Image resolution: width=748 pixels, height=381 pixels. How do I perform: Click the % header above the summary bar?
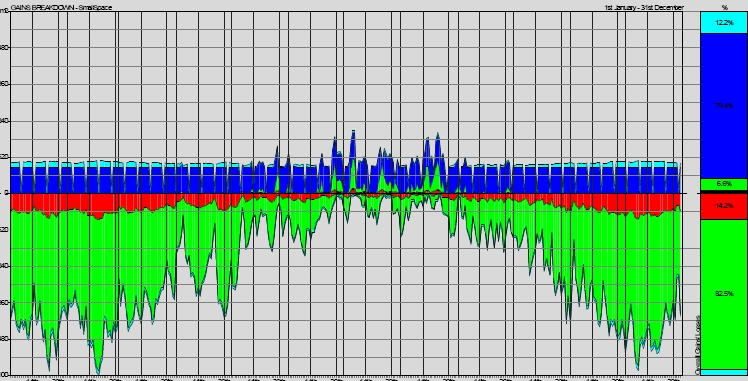click(725, 7)
